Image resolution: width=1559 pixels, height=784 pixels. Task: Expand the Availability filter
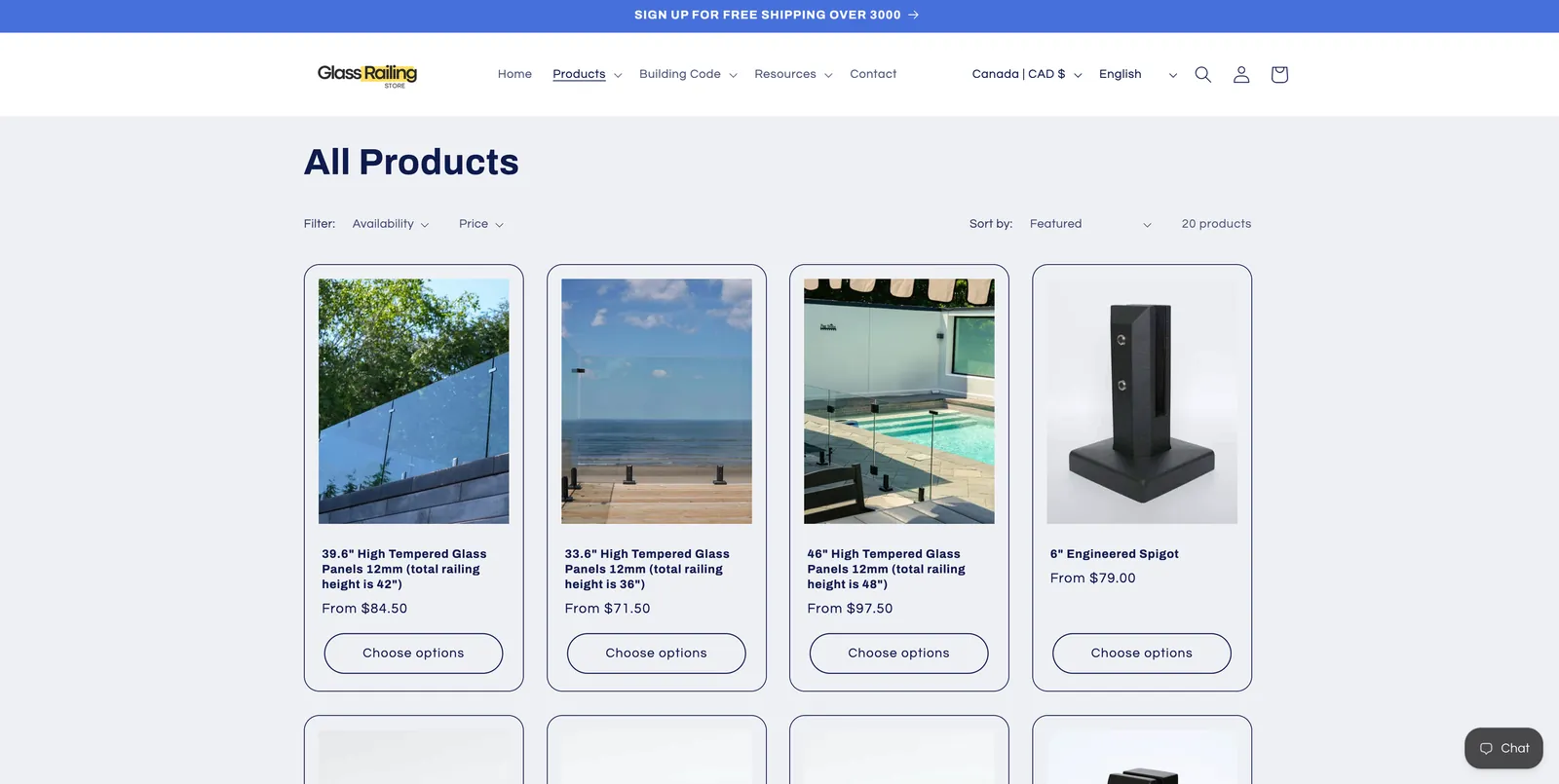point(391,224)
